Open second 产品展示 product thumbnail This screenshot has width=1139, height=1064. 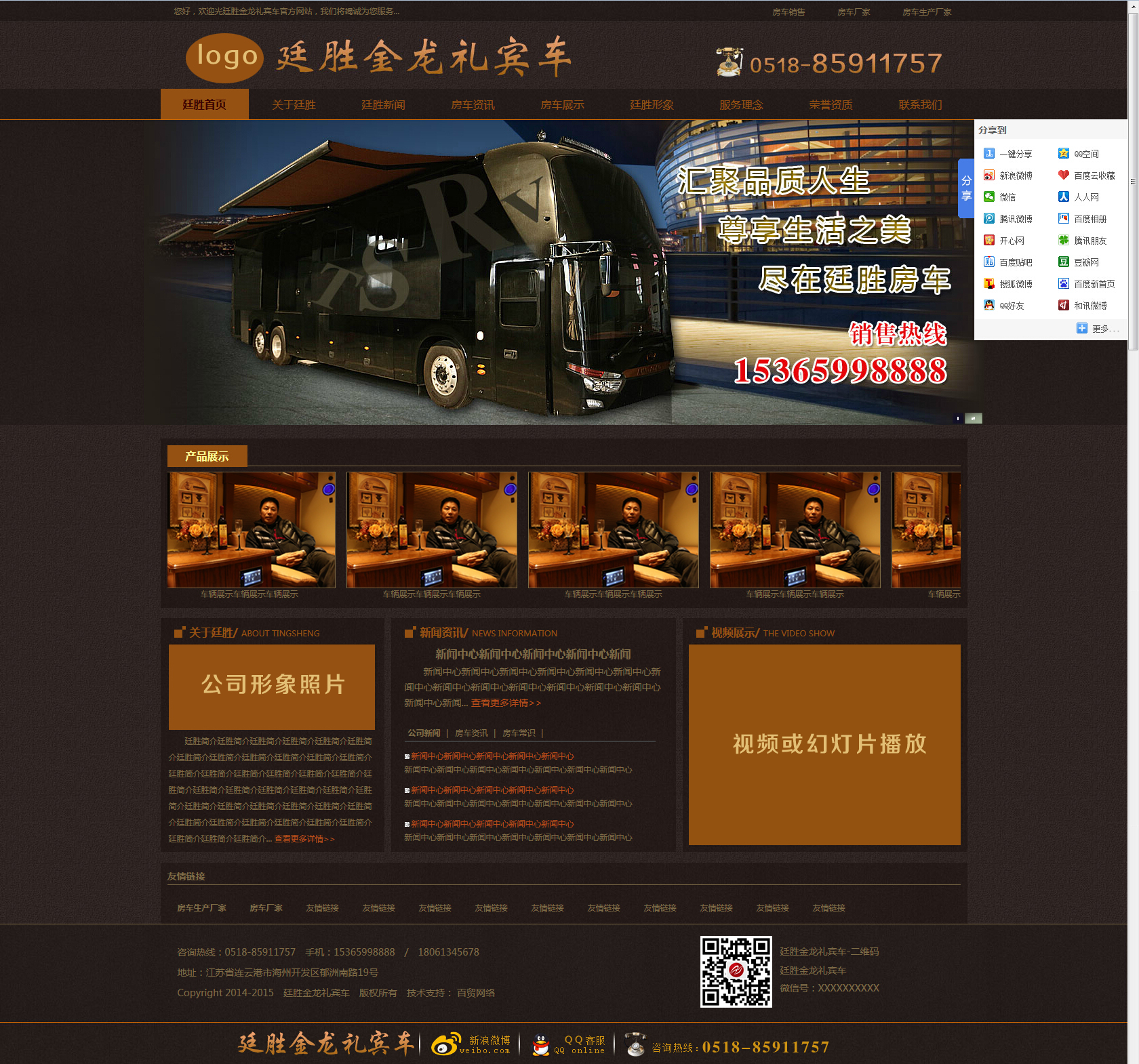tap(432, 530)
